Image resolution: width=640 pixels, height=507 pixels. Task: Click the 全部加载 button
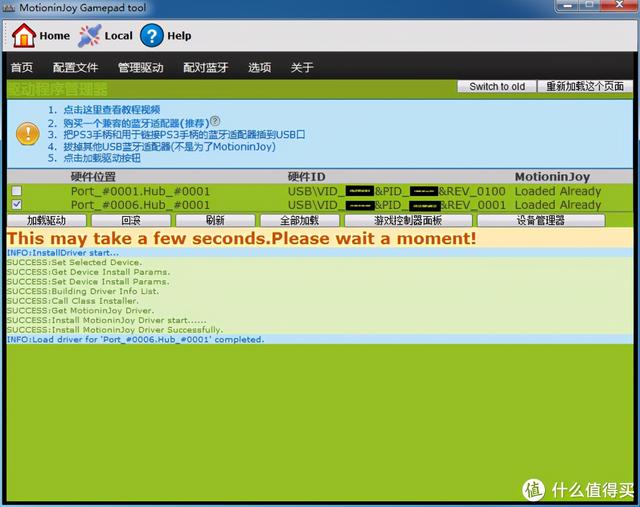(x=300, y=220)
